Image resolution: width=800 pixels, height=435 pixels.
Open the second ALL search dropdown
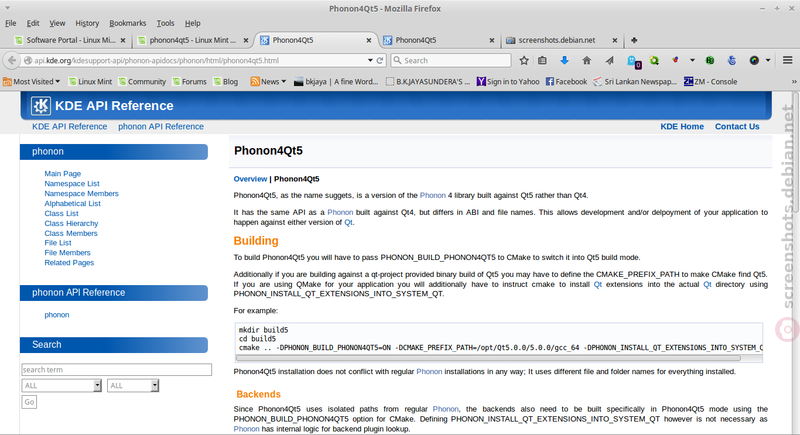pos(133,386)
